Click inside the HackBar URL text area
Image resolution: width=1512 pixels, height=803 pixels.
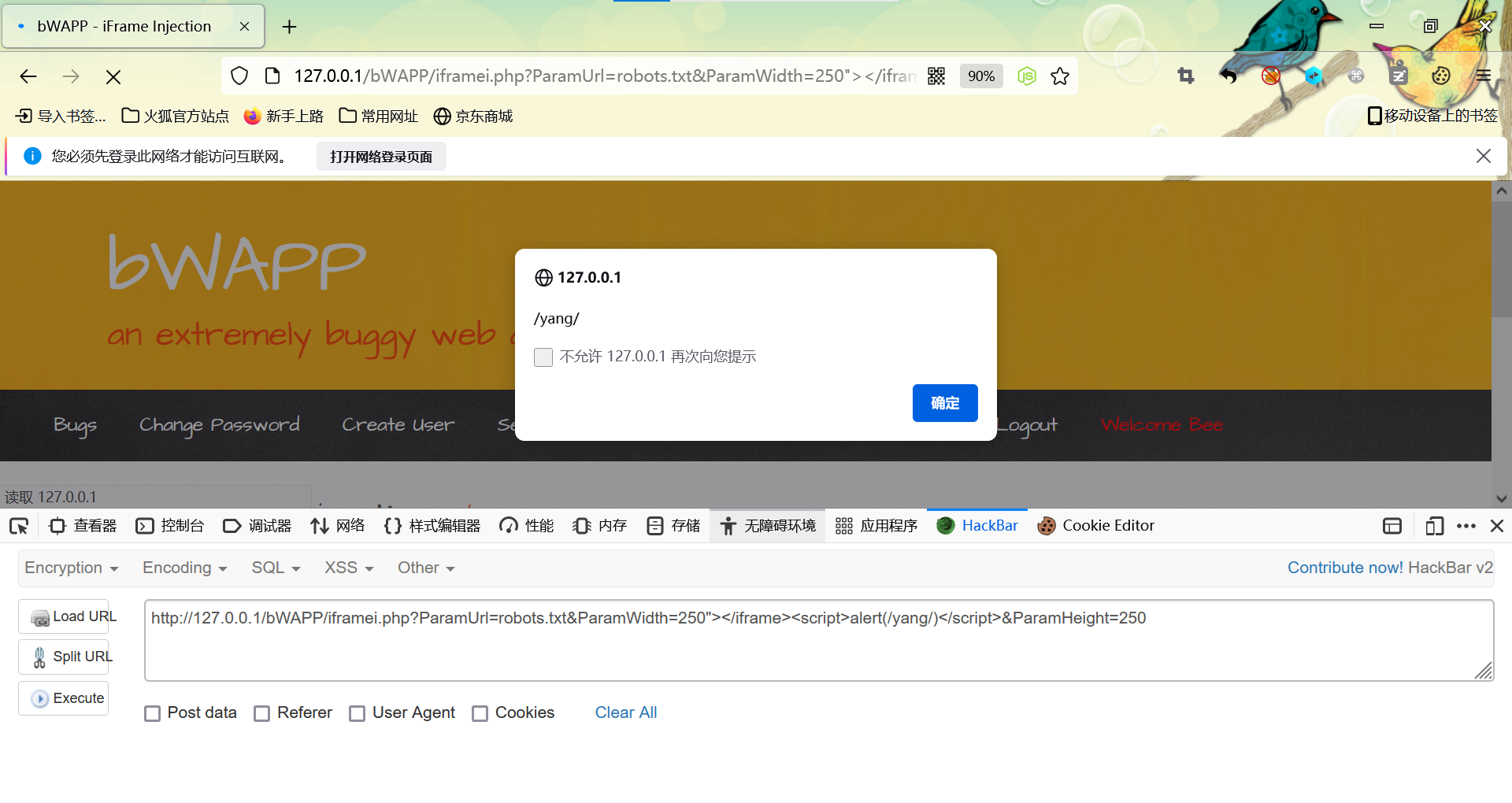(819, 640)
